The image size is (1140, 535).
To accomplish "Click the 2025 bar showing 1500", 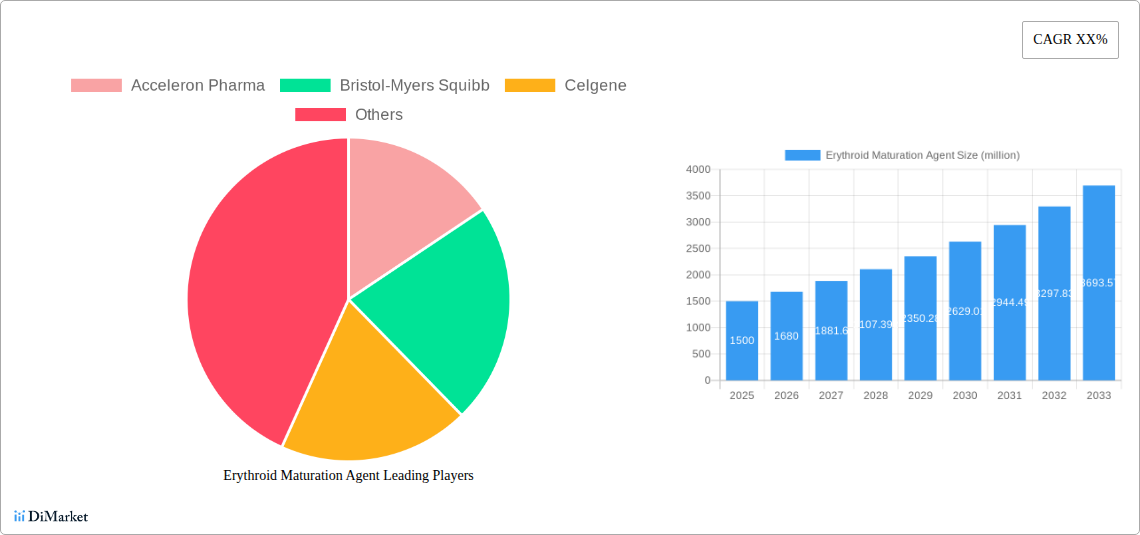I will tap(742, 341).
